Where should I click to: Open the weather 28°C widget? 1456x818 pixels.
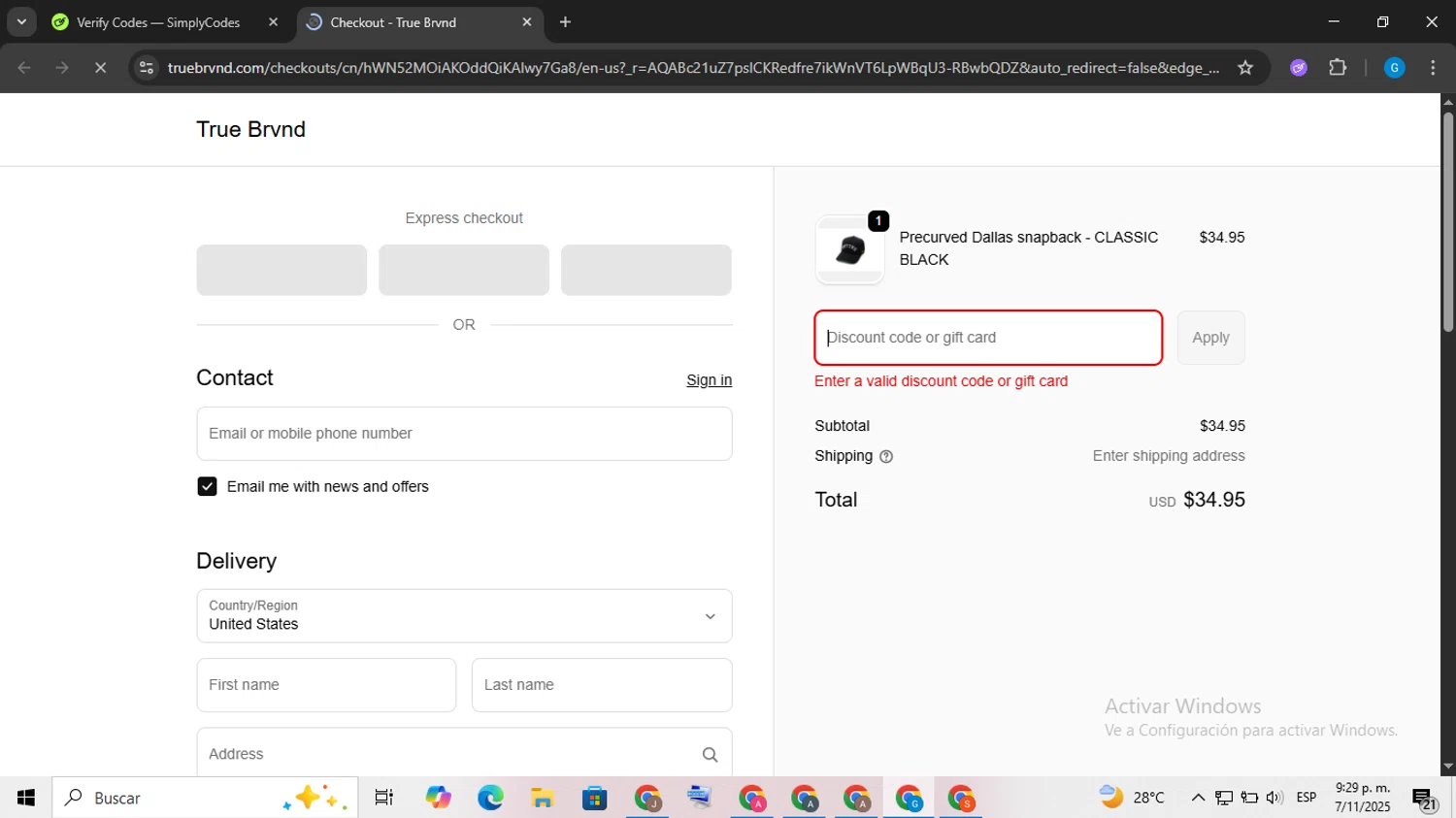(x=1132, y=798)
